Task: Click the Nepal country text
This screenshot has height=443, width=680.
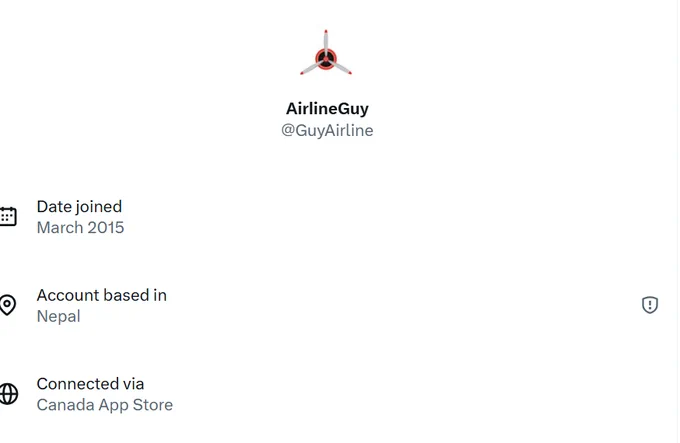Action: pos(59,316)
